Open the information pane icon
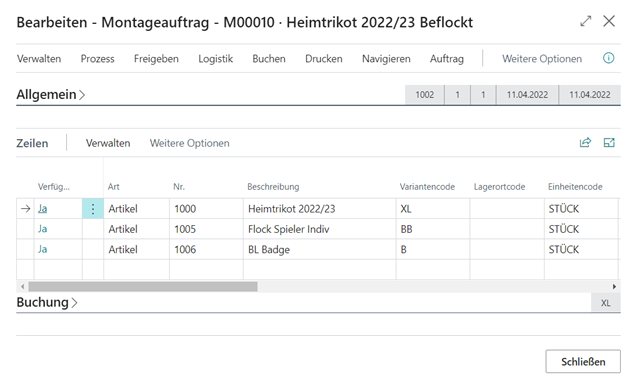The height and width of the screenshot is (387, 637). [x=608, y=58]
